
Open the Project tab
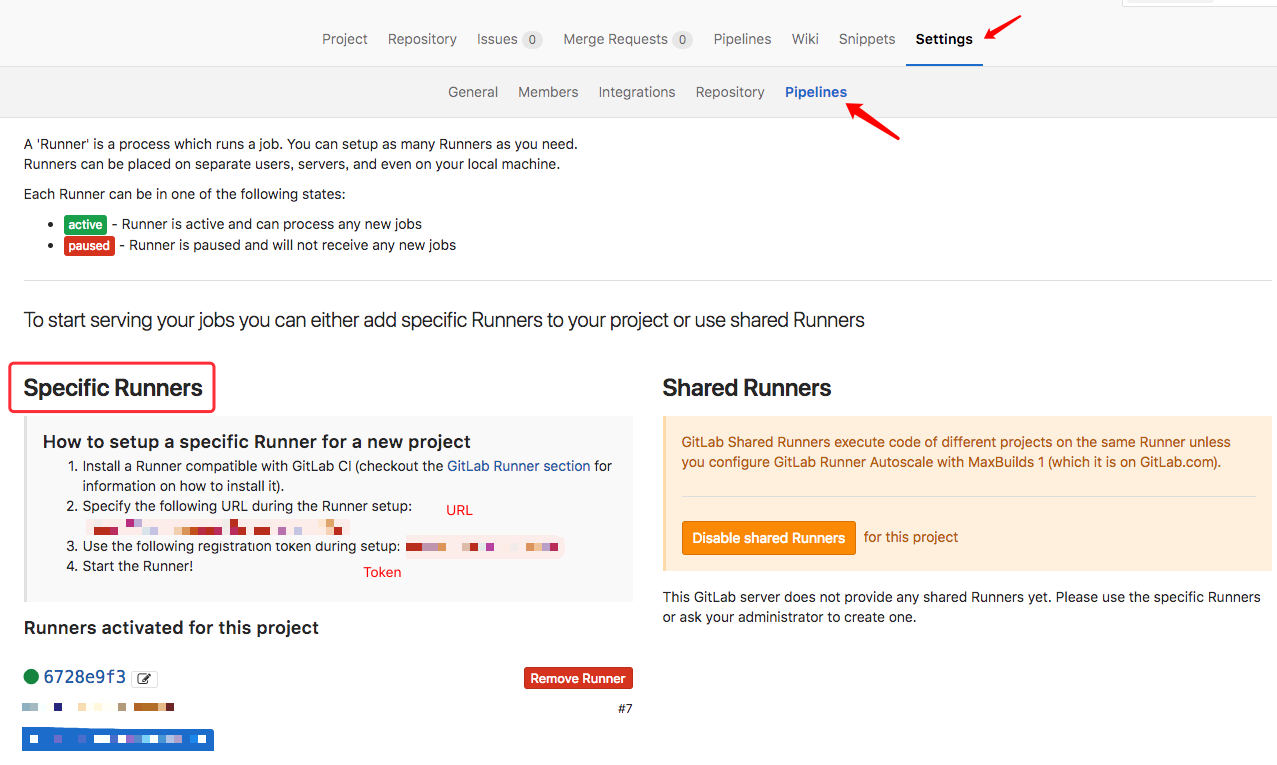(345, 39)
